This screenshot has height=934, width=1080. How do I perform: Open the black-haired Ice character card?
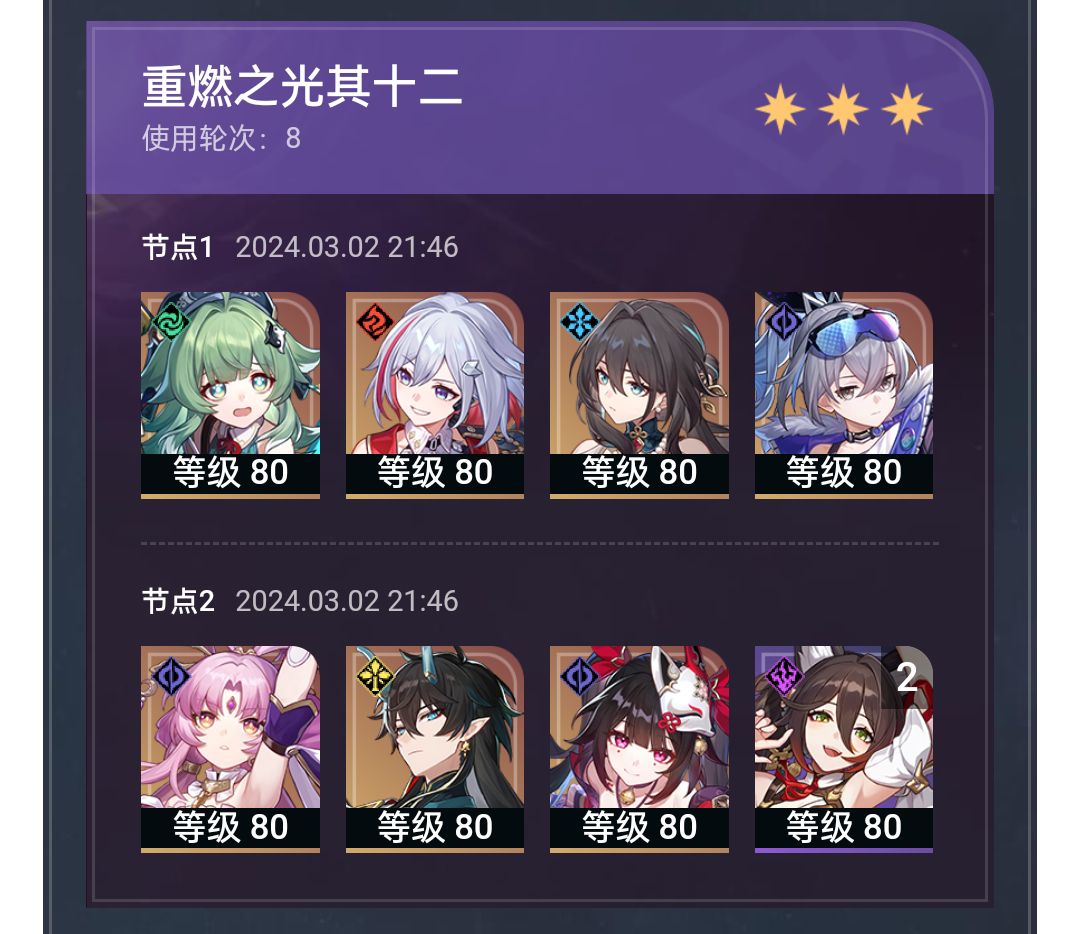(639, 395)
